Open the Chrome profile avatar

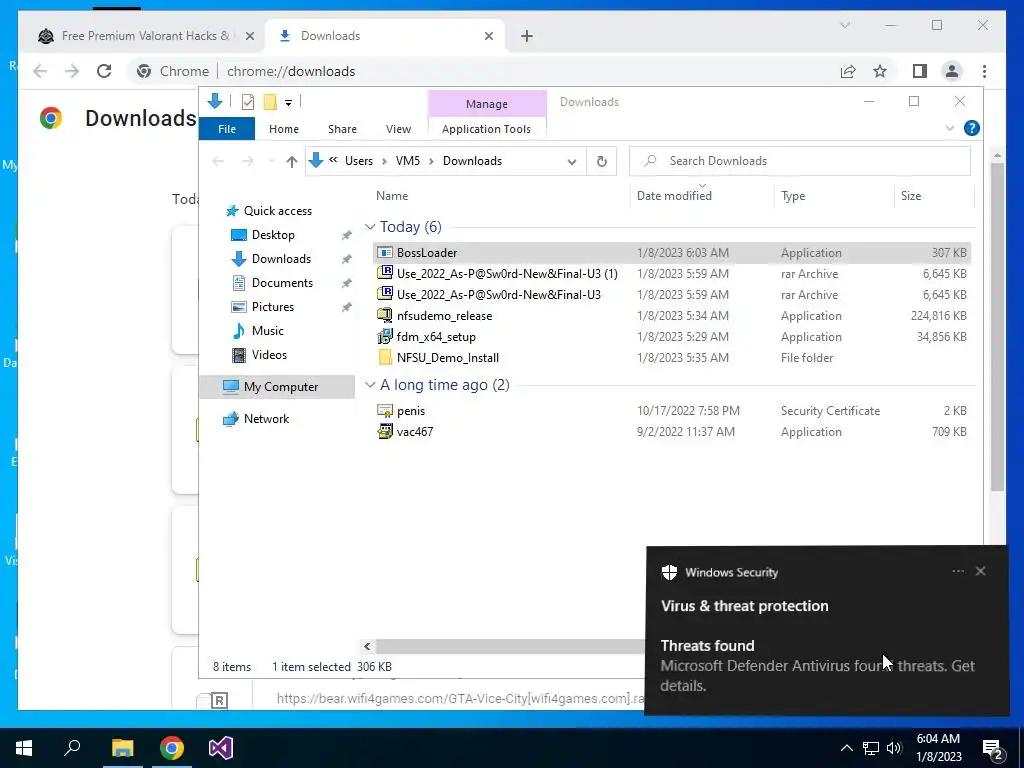tap(952, 71)
